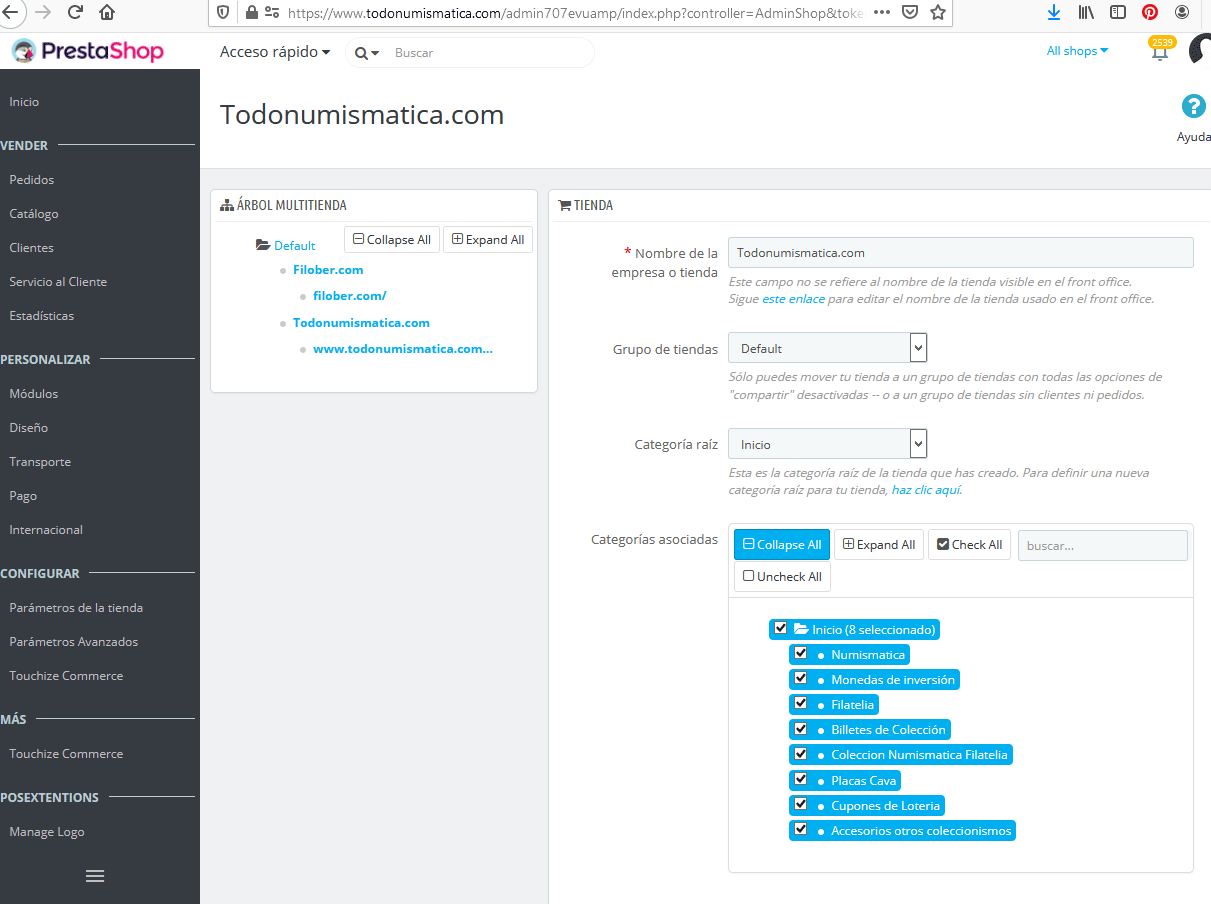Click the search magnifier icon
This screenshot has height=904, width=1211.
tap(362, 53)
